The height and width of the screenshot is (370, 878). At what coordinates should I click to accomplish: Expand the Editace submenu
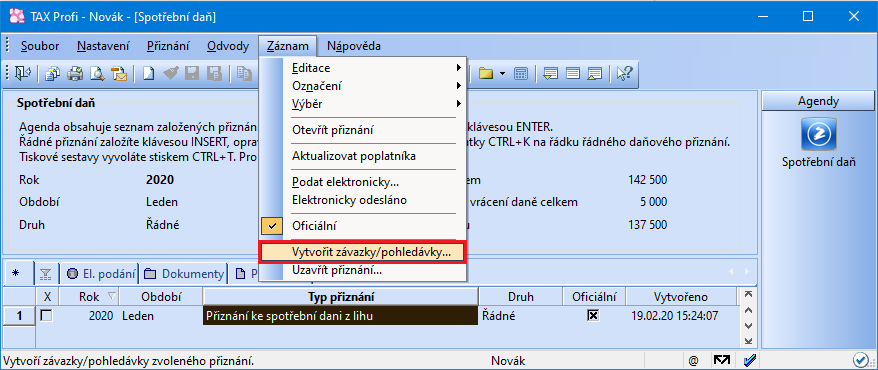(x=363, y=68)
